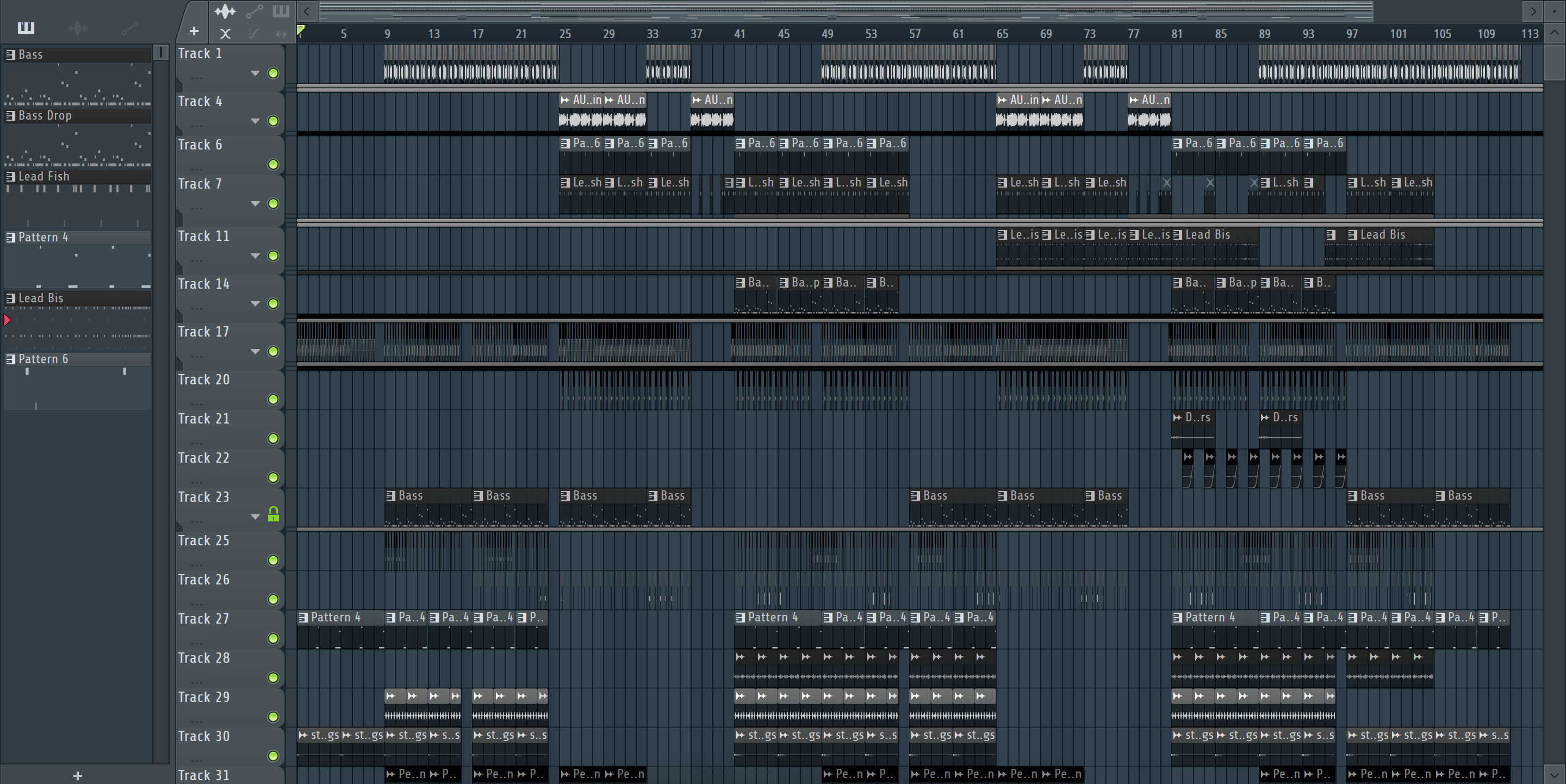Image resolution: width=1566 pixels, height=784 pixels.
Task: Mute Track 4 with its green light
Action: [x=274, y=121]
